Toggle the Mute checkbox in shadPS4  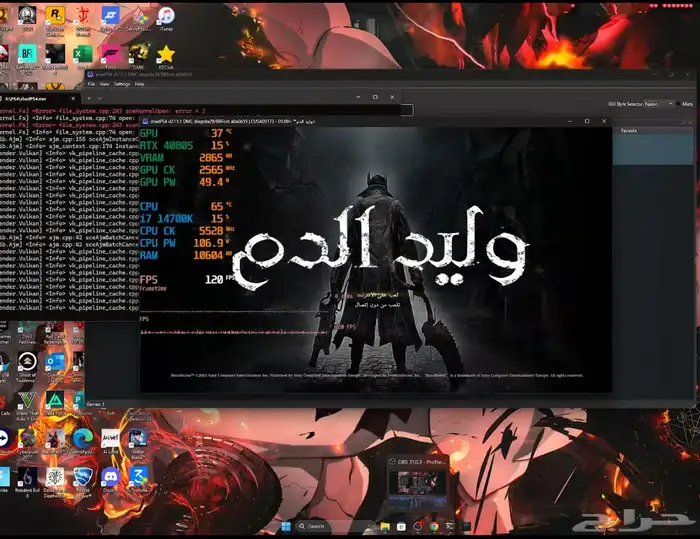(x=678, y=104)
